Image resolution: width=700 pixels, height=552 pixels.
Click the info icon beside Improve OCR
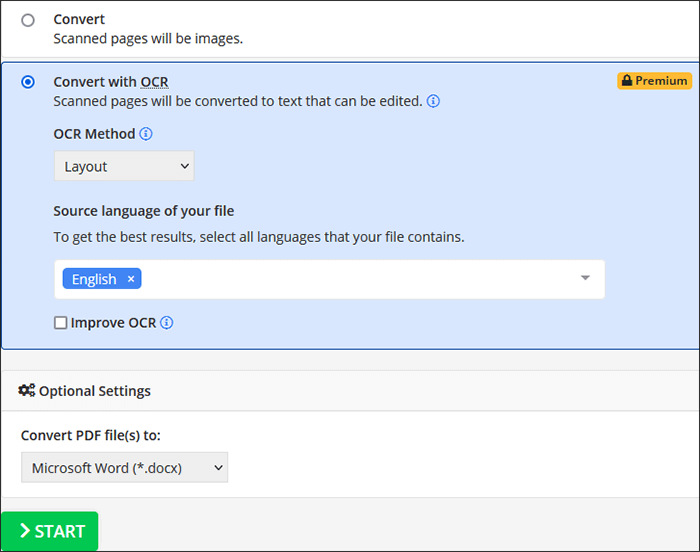[x=167, y=323]
